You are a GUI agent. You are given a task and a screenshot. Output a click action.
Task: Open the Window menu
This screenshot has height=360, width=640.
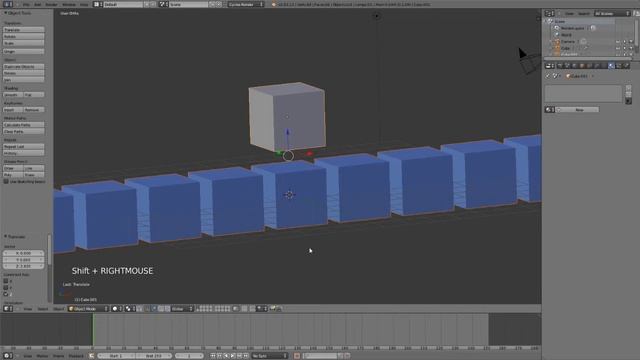(69, 4)
